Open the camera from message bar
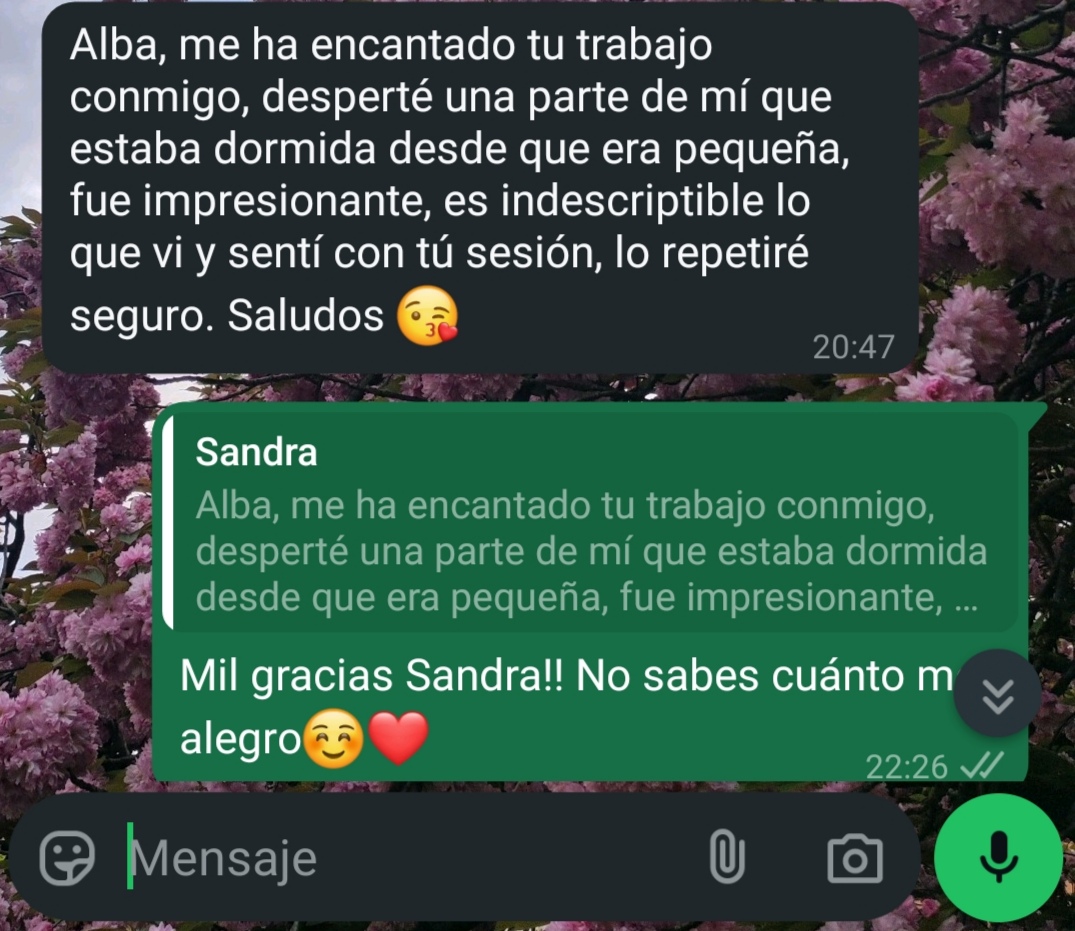1075x931 pixels. (855, 858)
